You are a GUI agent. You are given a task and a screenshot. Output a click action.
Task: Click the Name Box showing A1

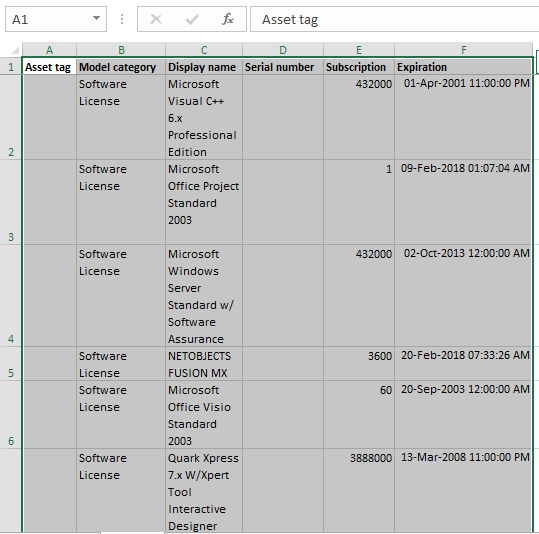click(x=56, y=19)
